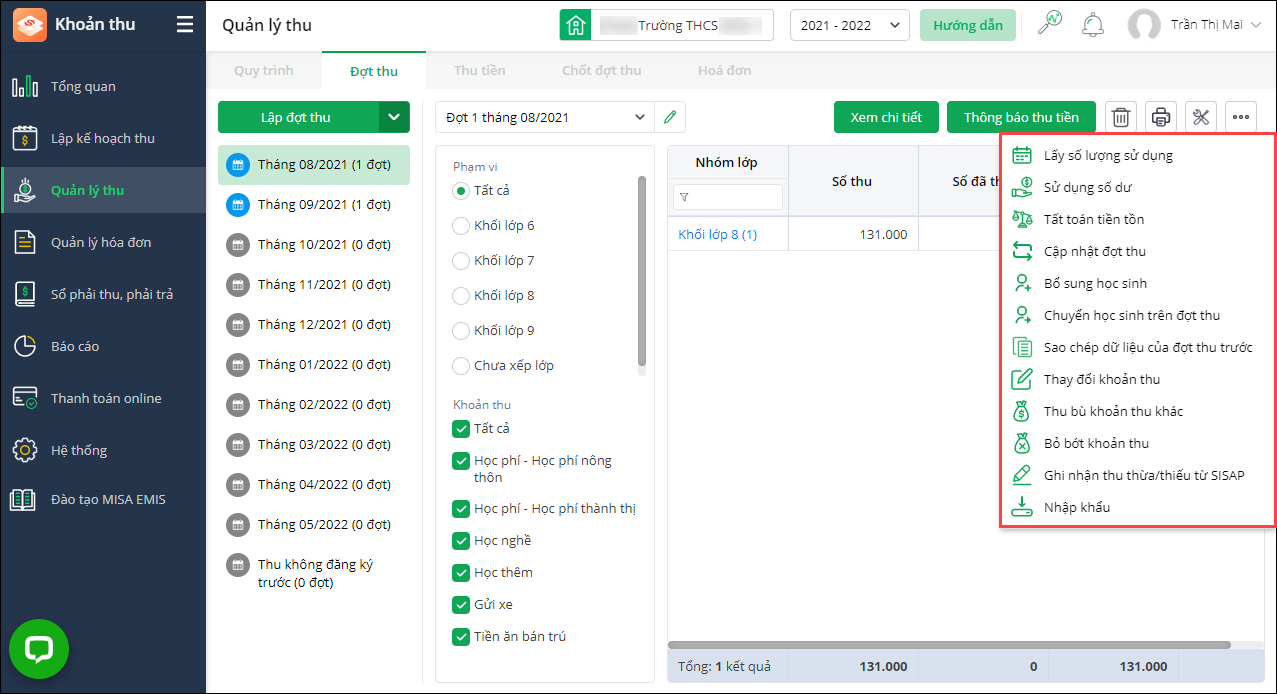Open the Đợt 1 tháng 08/2021 dropdown
The image size is (1277, 694).
coord(545,117)
